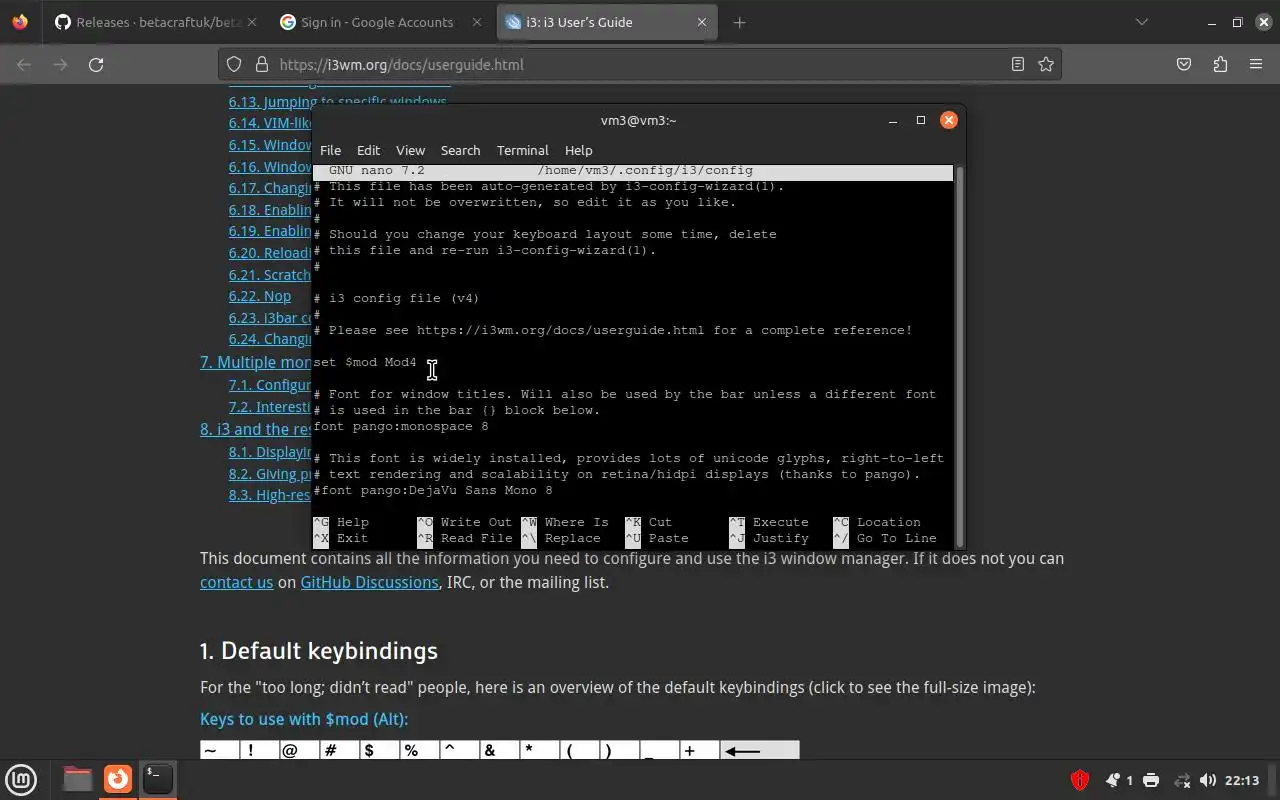Open the Firefox extensions puzzle icon

click(1220, 64)
